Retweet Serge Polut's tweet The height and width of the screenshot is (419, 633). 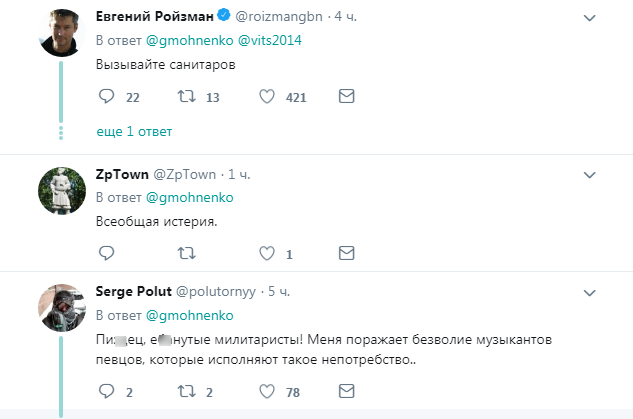[186, 392]
